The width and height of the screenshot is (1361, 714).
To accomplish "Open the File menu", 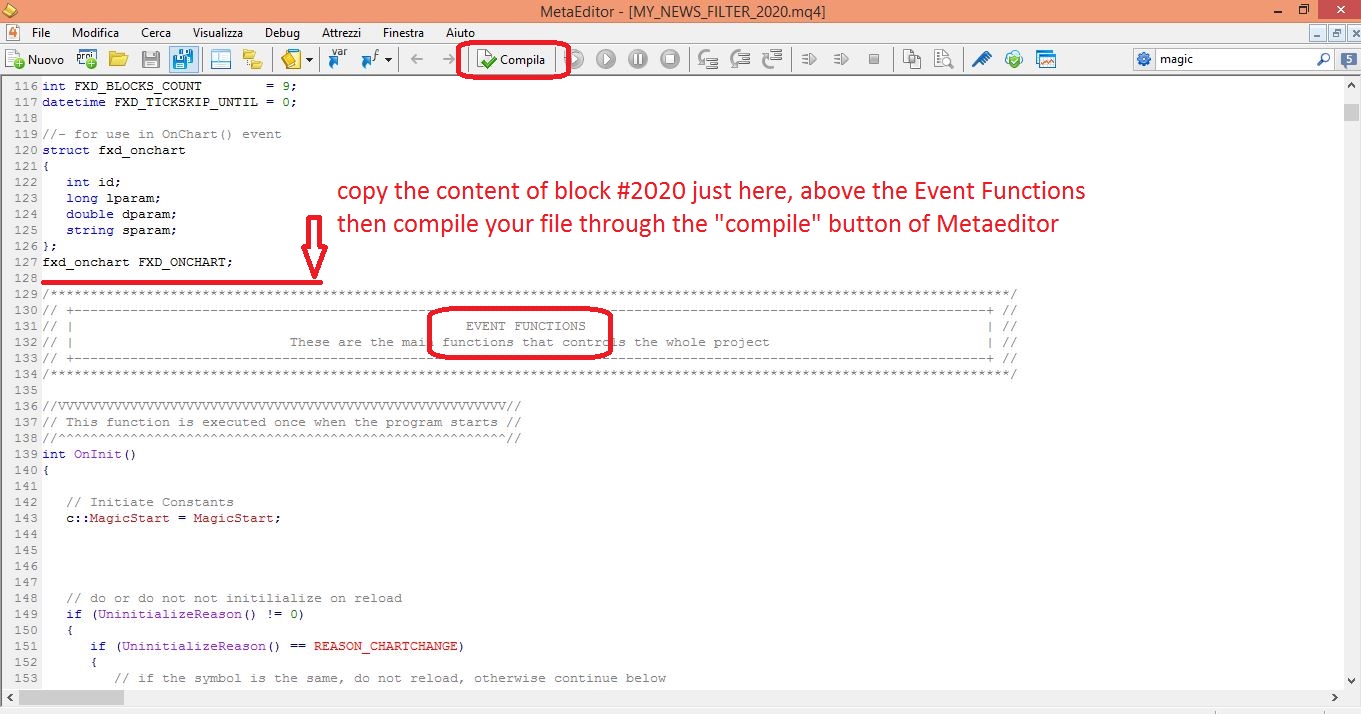I will coord(41,33).
